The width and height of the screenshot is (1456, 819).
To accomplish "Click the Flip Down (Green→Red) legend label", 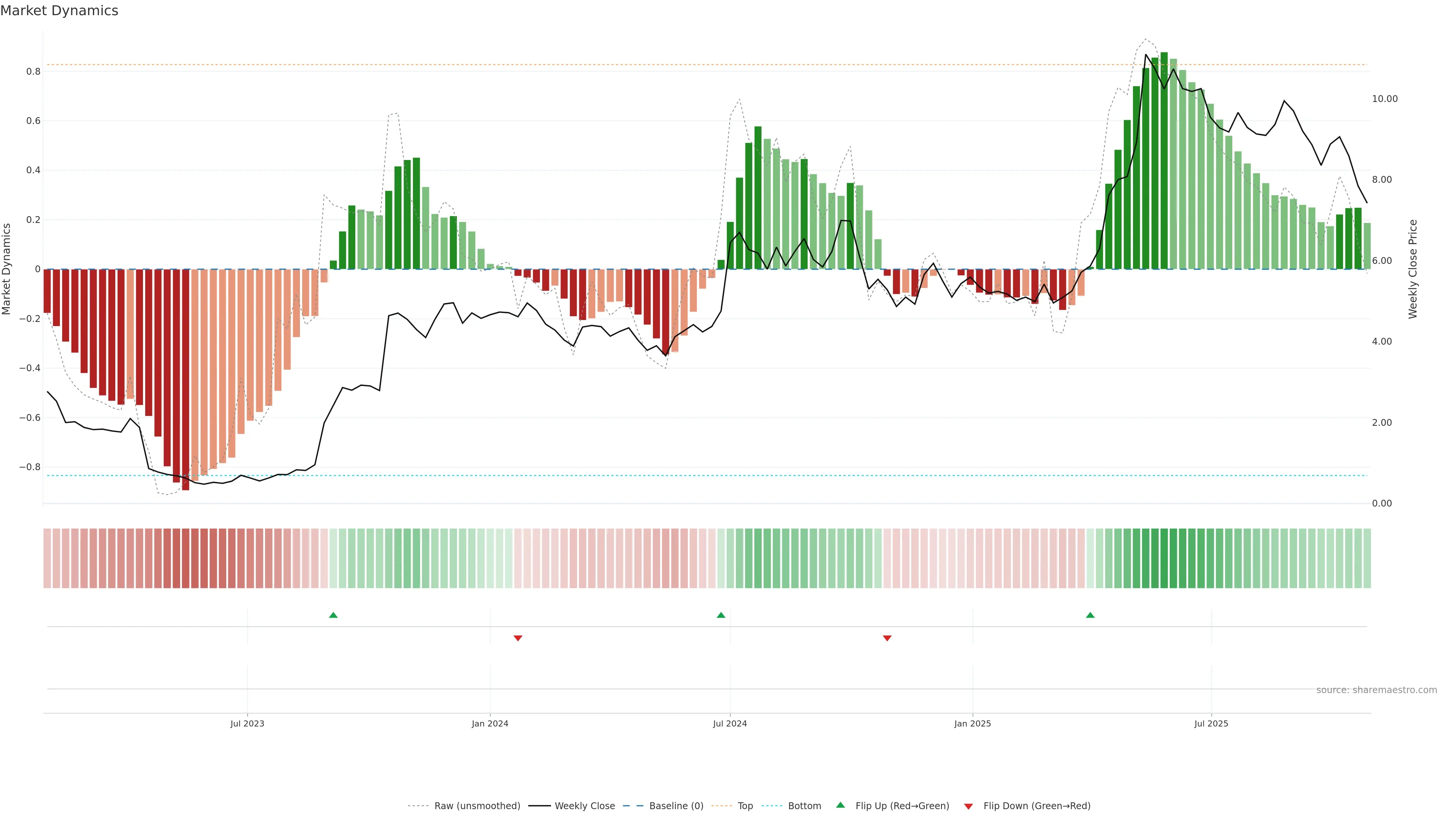I will (x=1037, y=806).
